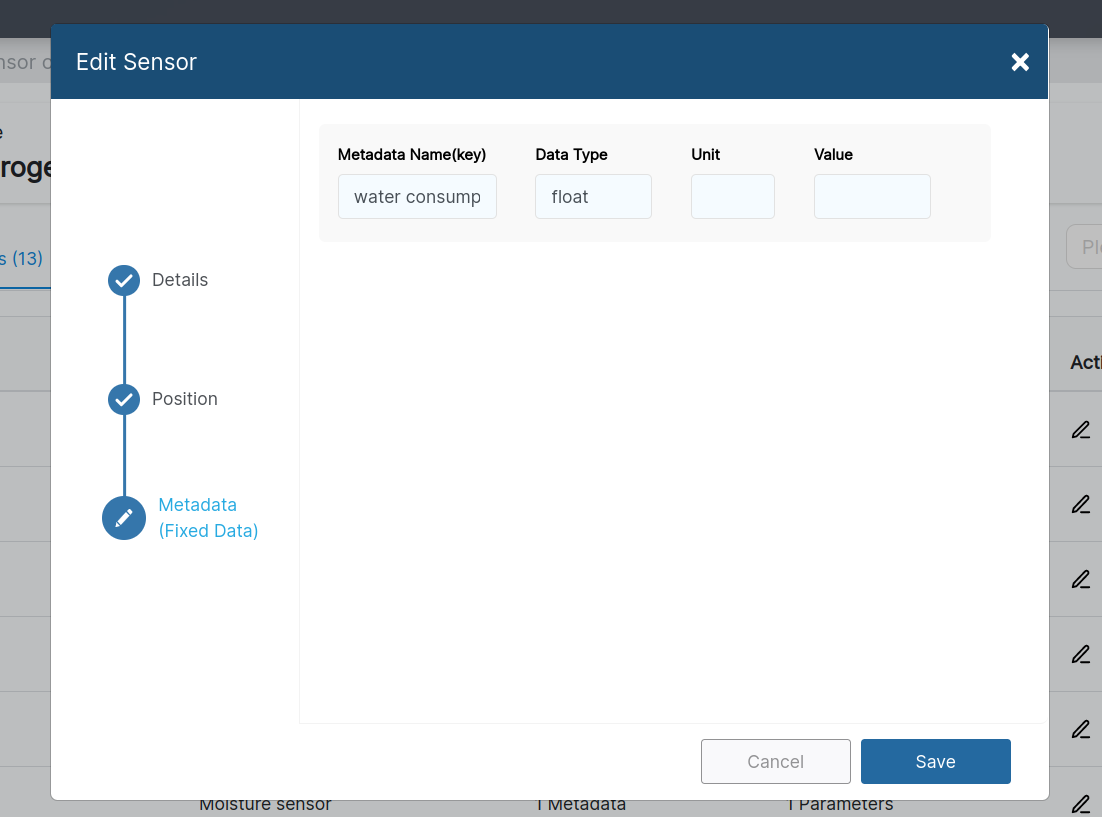The image size is (1102, 817).
Task: Click the checkmark icon on the Position step
Action: pos(123,399)
